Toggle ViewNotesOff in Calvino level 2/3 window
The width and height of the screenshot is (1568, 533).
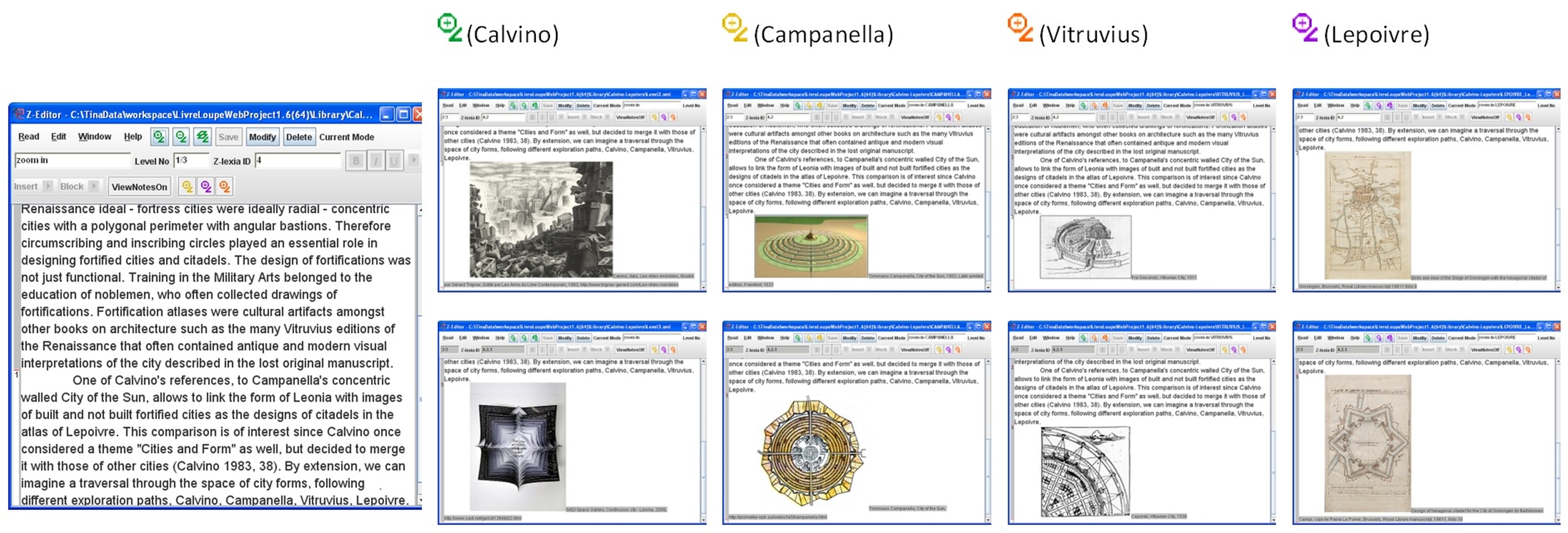point(630,116)
